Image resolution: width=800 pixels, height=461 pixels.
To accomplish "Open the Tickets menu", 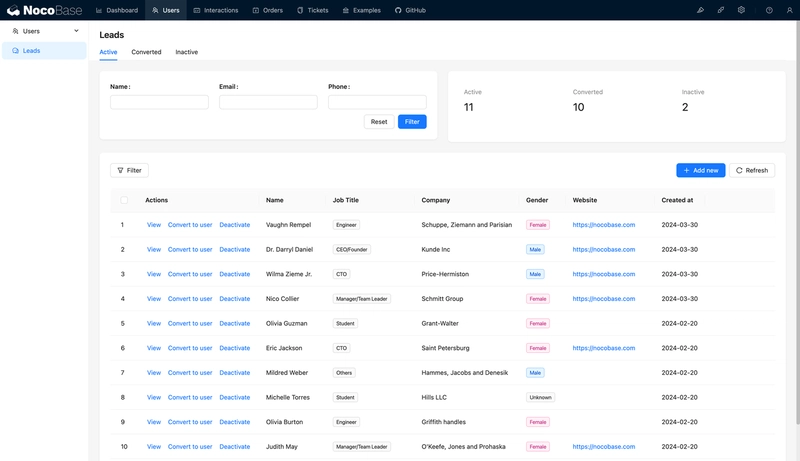I will pyautogui.click(x=313, y=10).
